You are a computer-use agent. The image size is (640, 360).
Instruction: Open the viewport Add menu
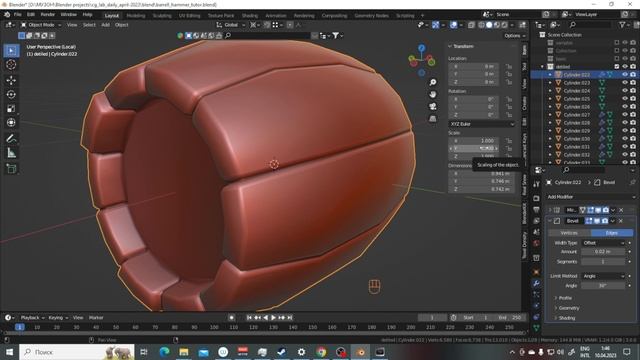(105, 25)
